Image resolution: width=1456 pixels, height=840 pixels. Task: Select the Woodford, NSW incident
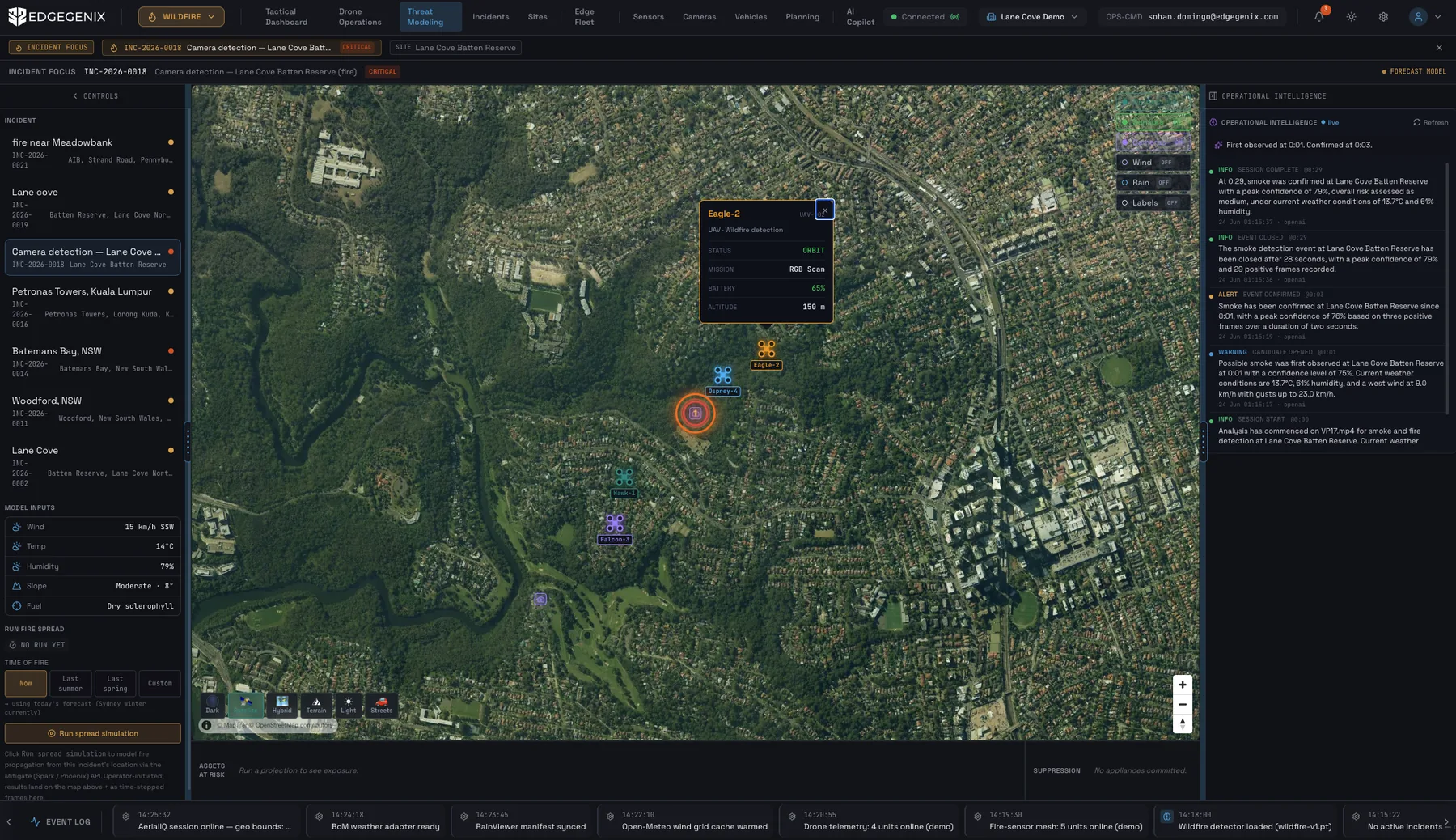[x=92, y=411]
